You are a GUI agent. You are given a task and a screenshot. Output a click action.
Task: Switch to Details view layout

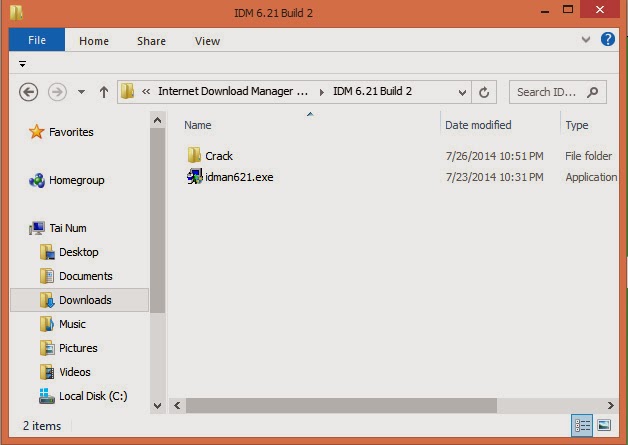point(582,425)
